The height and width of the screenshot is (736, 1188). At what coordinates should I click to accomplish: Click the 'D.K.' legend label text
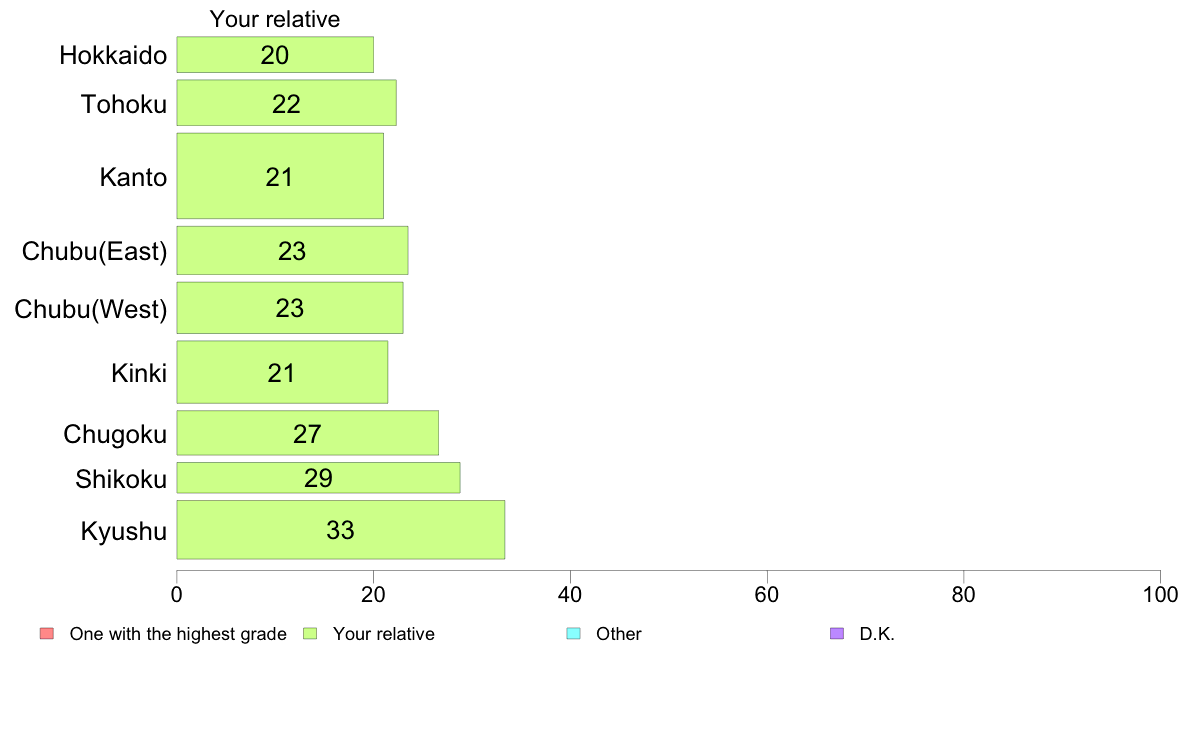point(877,634)
